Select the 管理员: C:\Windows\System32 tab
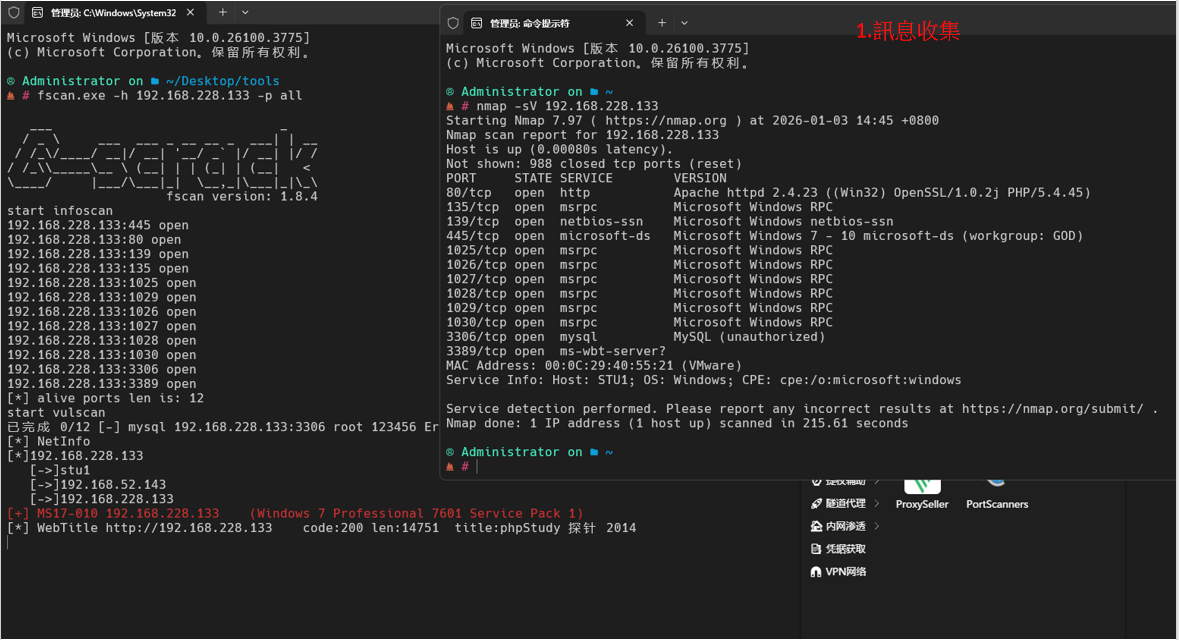Viewport: 1179px width, 640px height. tap(113, 13)
